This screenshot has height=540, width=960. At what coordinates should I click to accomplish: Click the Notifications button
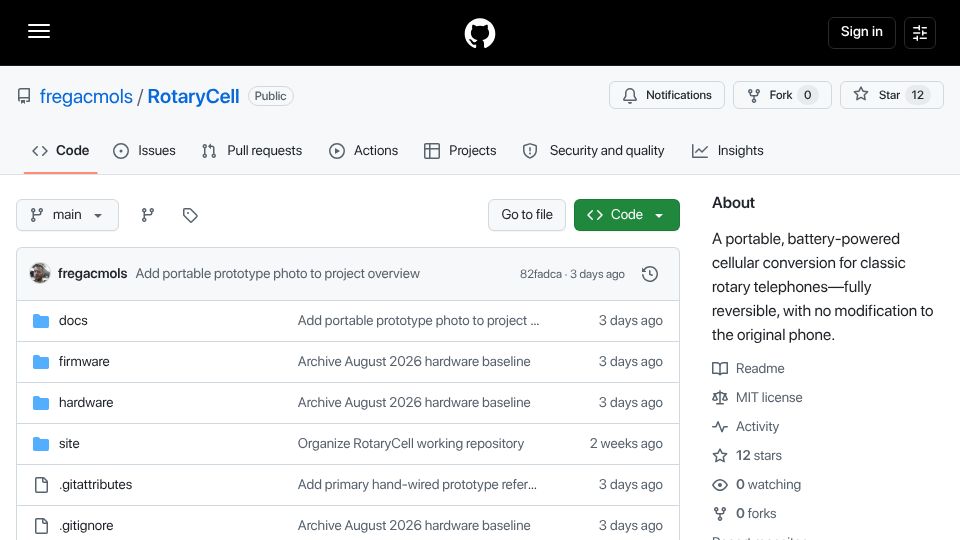pyautogui.click(x=667, y=95)
